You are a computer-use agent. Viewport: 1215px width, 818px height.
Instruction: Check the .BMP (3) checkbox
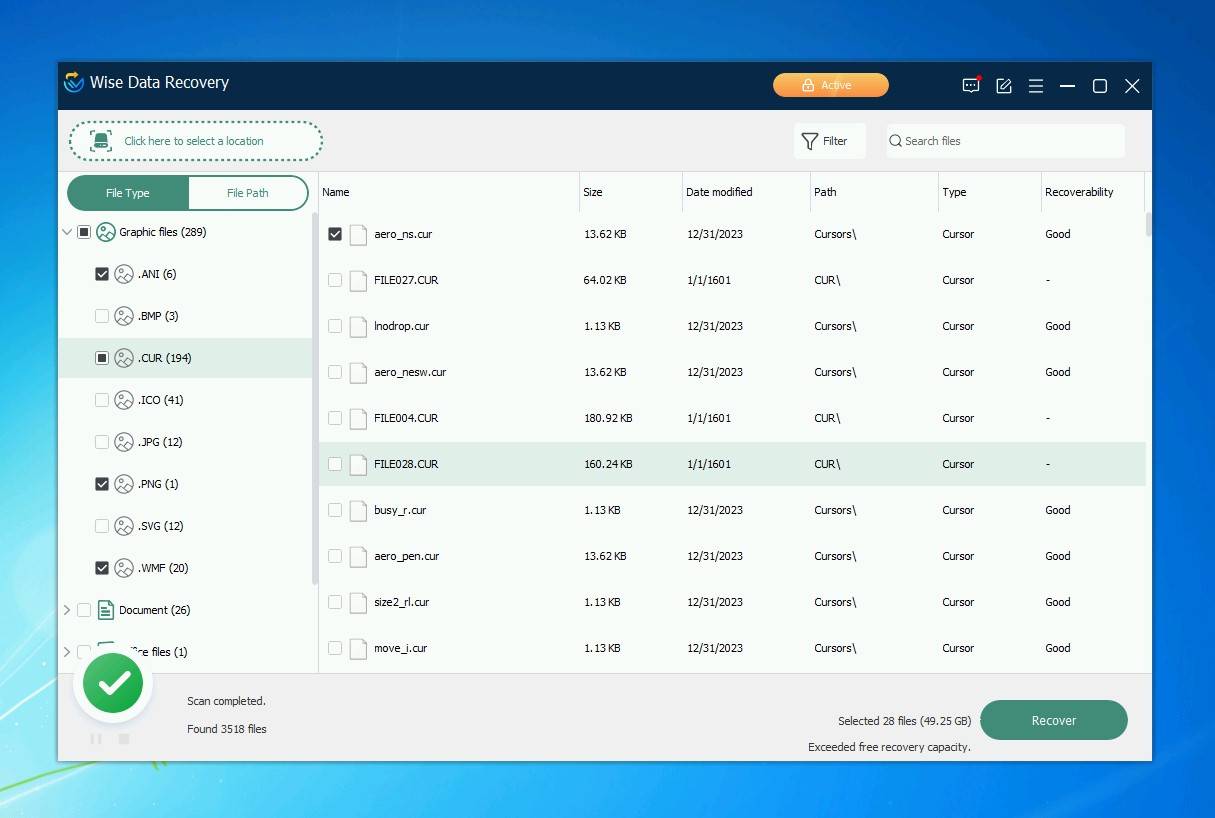click(x=102, y=316)
